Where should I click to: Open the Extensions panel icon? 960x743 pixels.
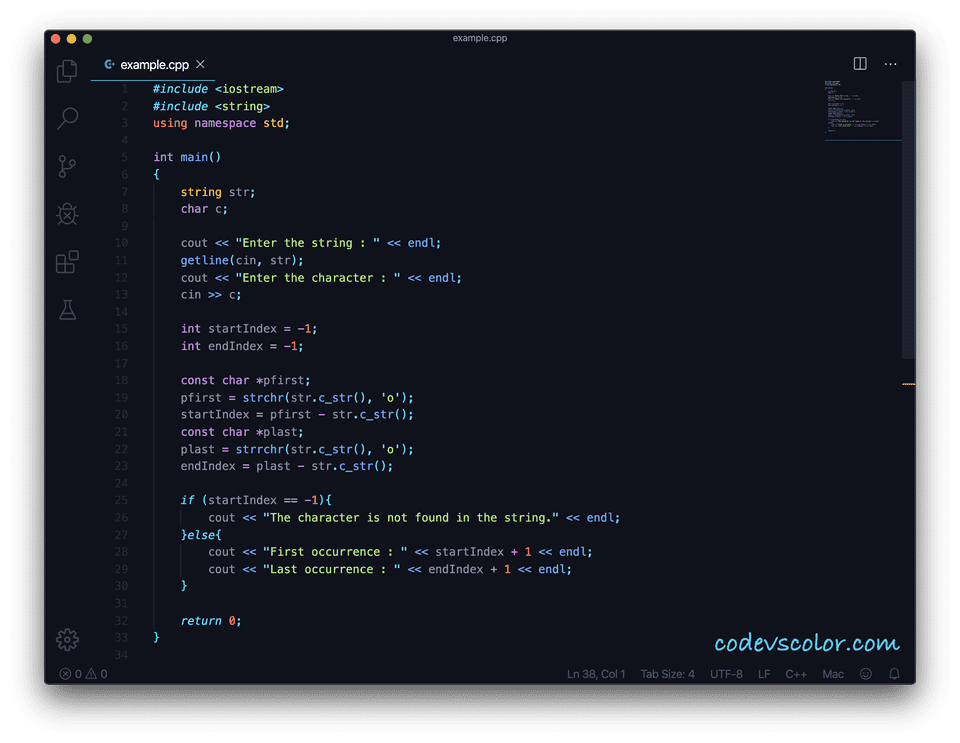tap(67, 262)
